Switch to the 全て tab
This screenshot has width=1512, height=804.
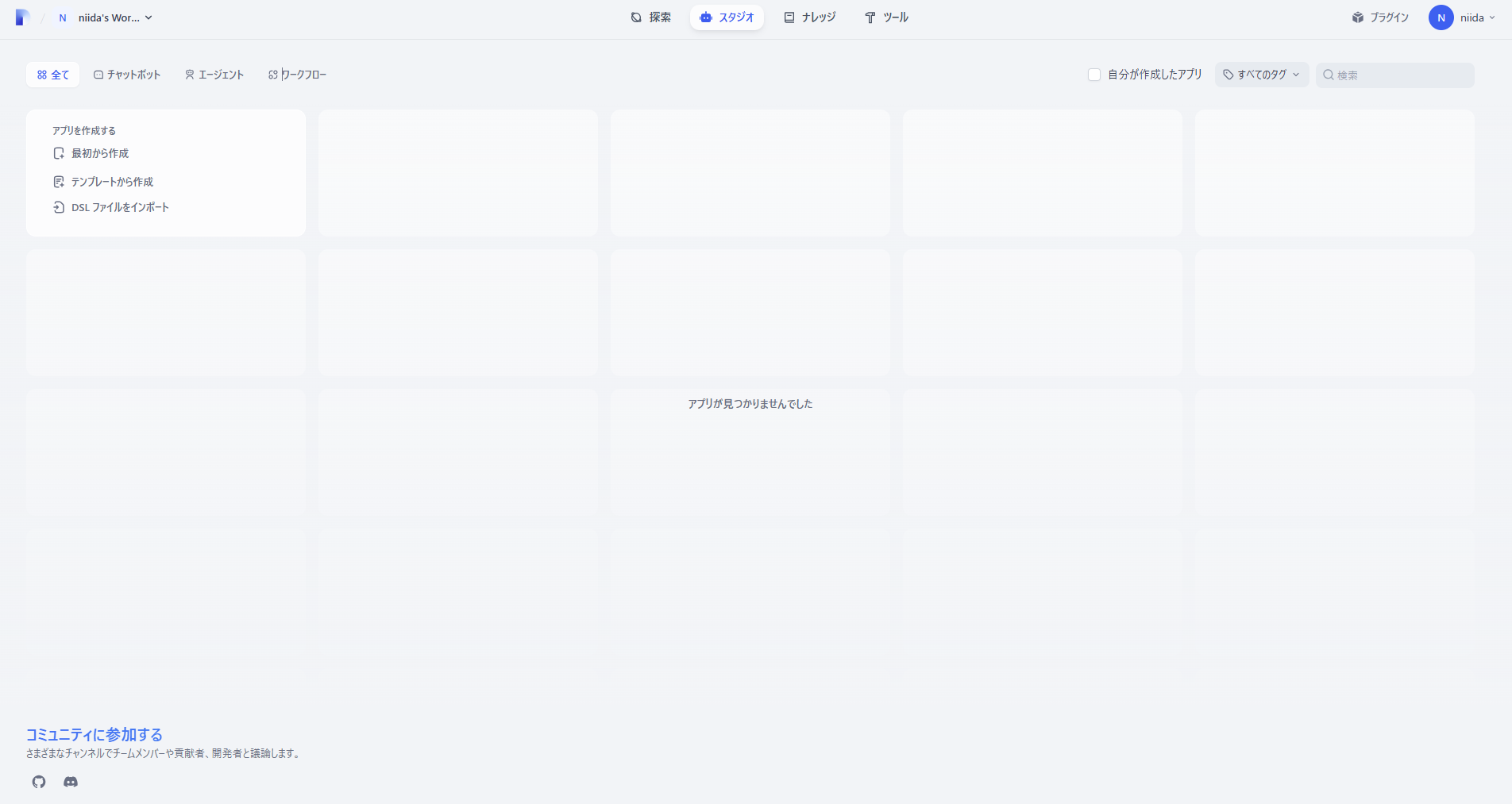pyautogui.click(x=52, y=74)
